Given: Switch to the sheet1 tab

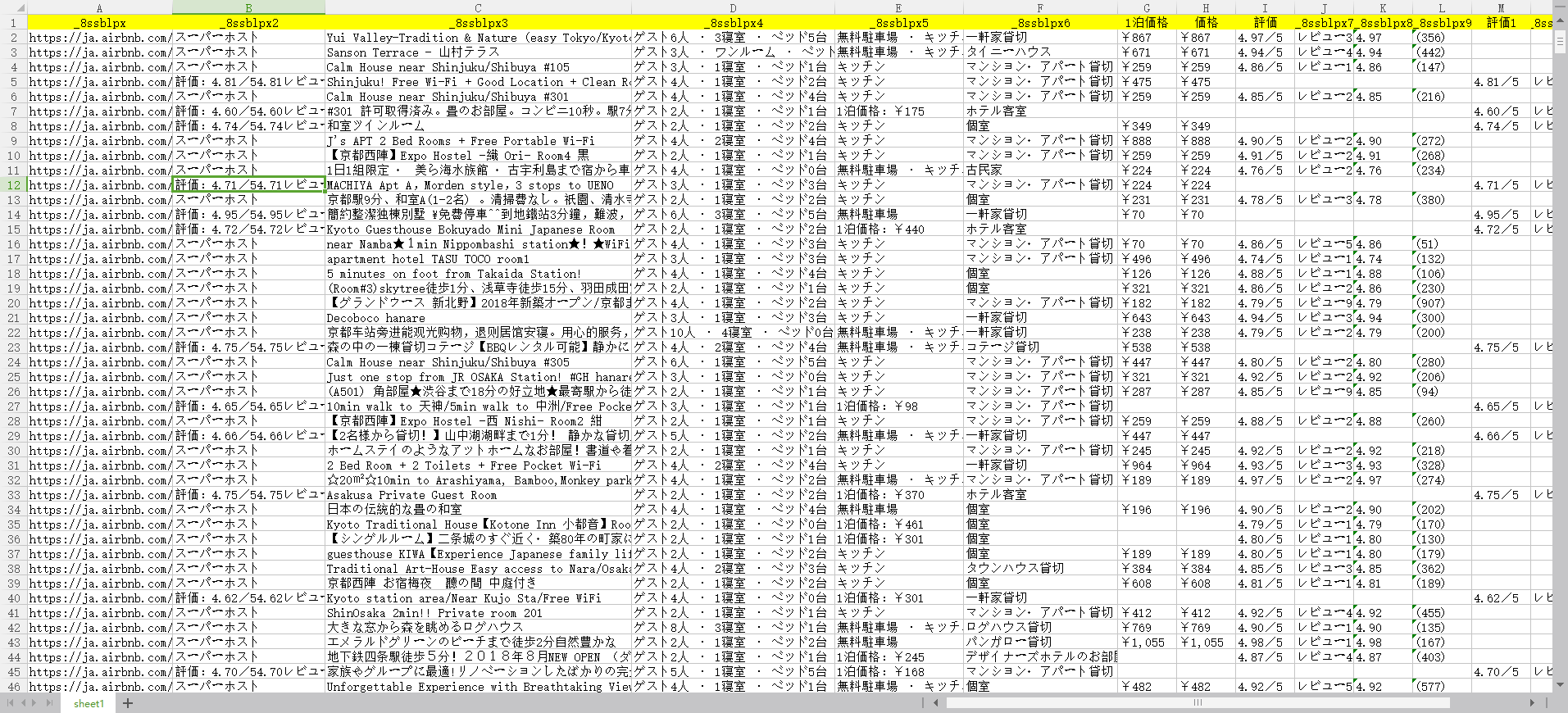Looking at the screenshot, I should point(89,704).
